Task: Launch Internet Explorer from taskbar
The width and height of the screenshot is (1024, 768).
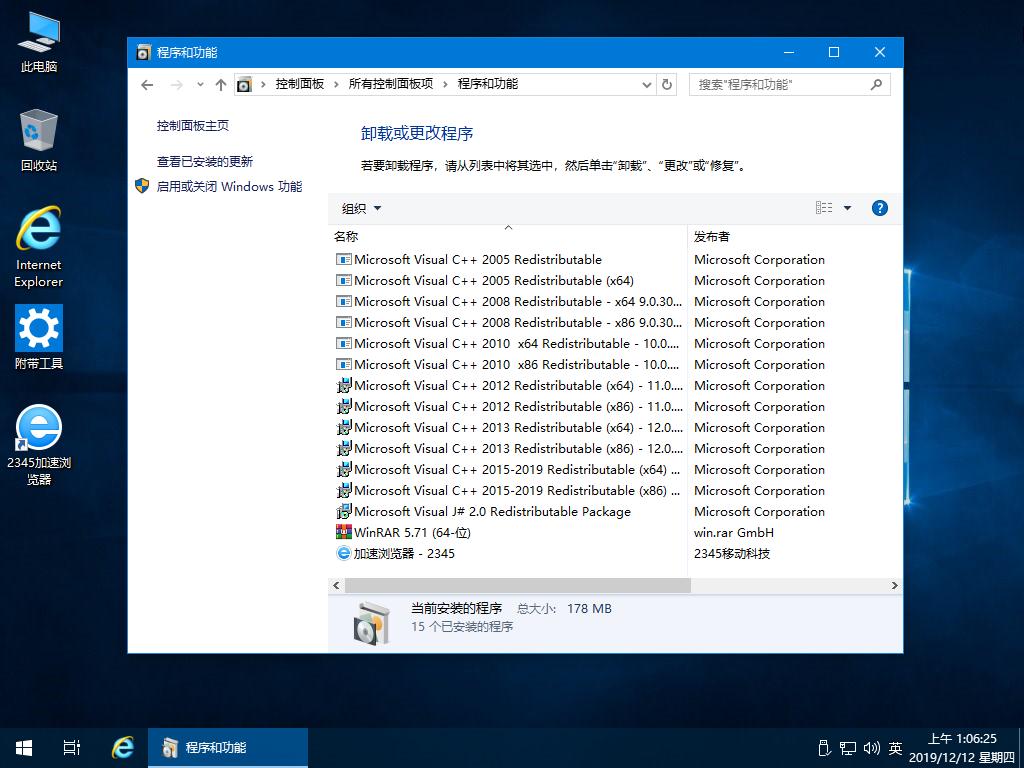Action: point(123,748)
